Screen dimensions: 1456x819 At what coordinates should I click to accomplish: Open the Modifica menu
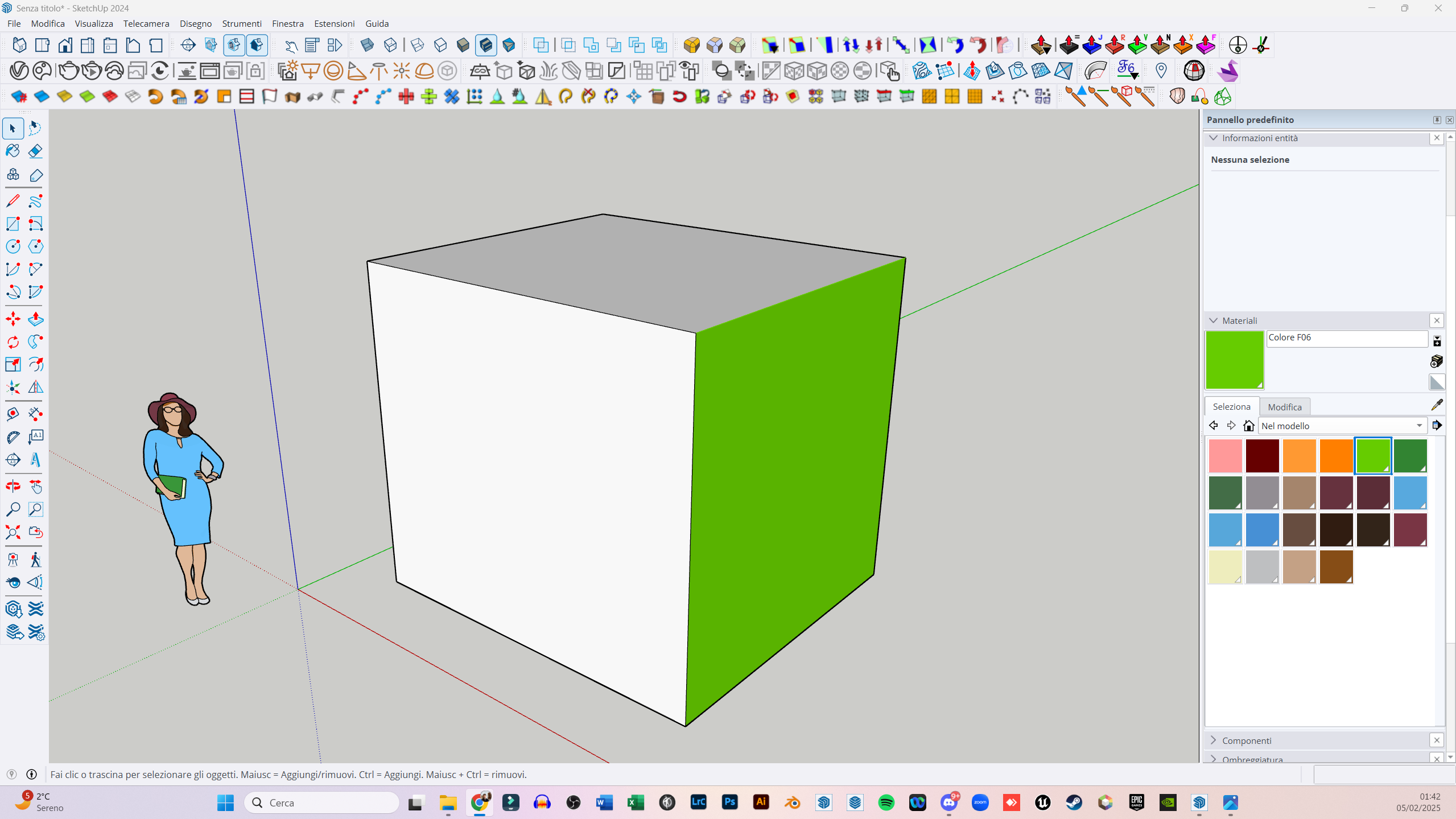pos(48,23)
